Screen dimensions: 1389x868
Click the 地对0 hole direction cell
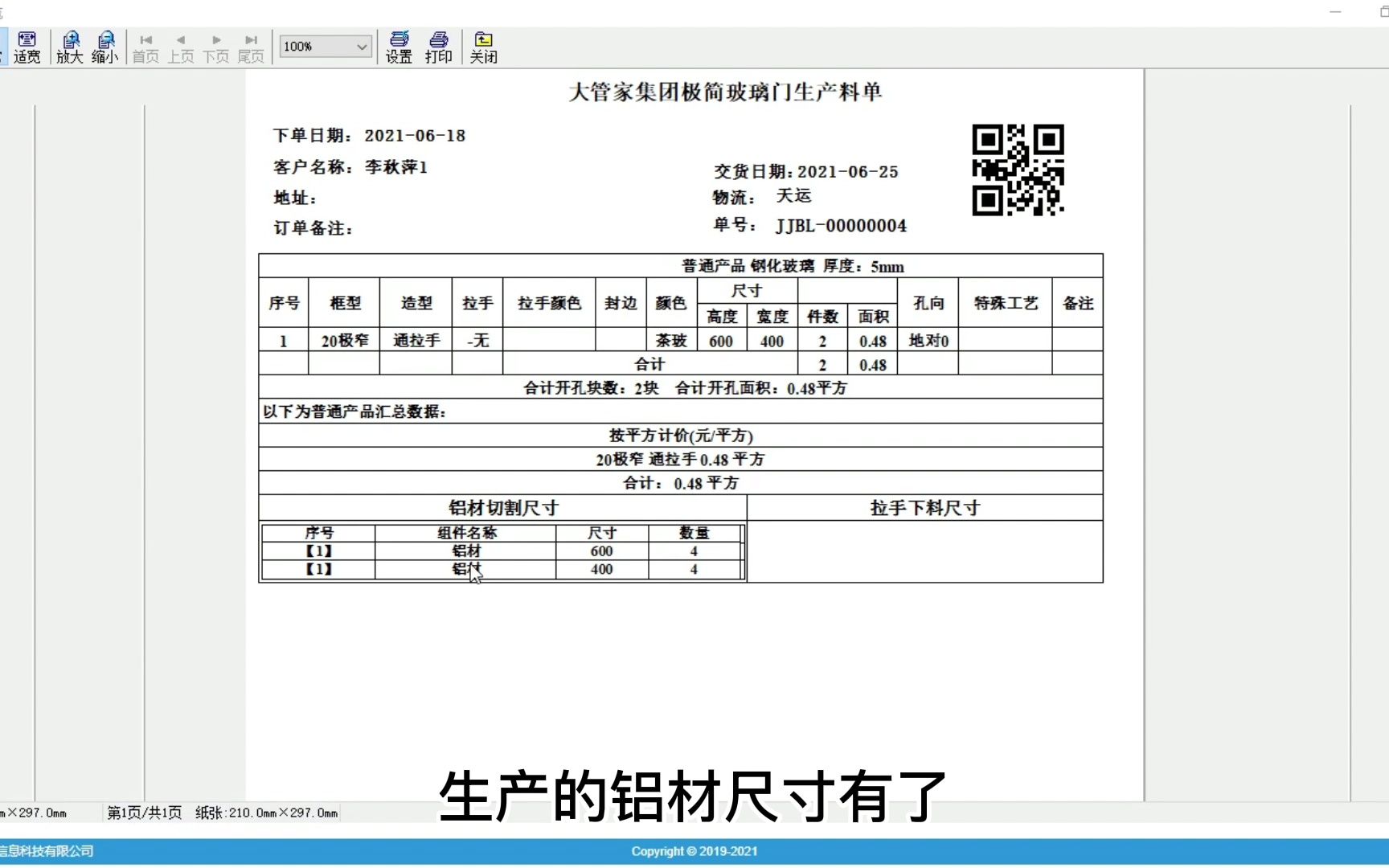point(928,341)
